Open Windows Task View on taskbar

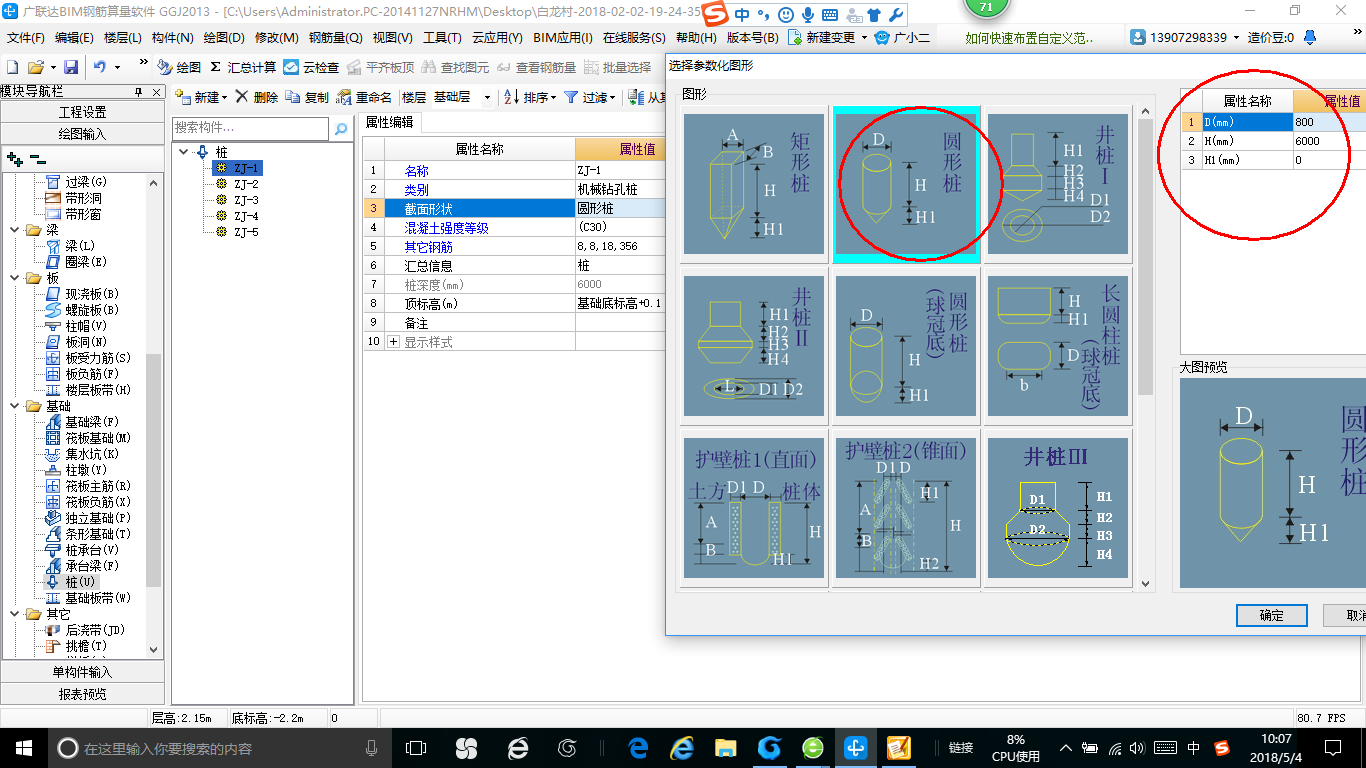click(x=415, y=747)
